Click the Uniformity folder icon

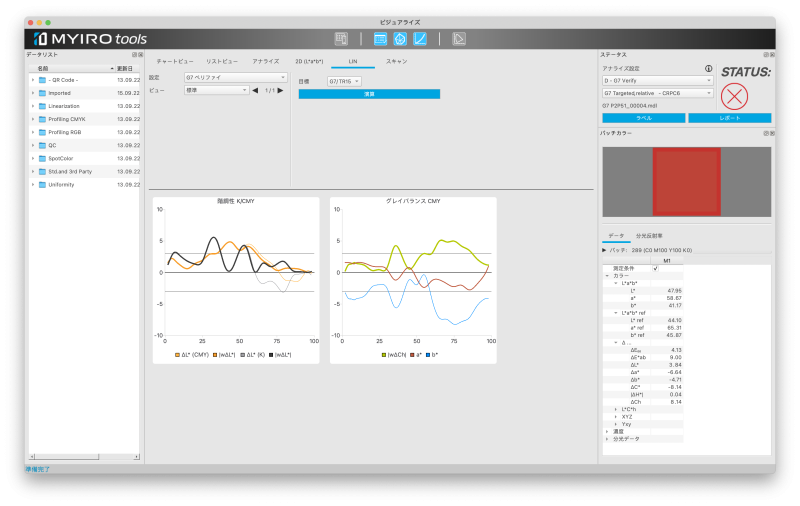(x=42, y=185)
